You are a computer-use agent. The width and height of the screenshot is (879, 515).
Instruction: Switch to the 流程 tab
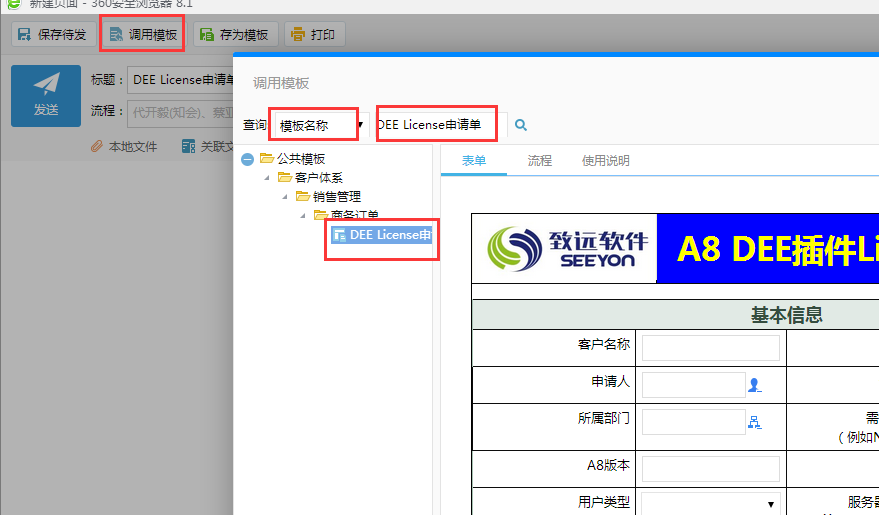click(x=539, y=161)
